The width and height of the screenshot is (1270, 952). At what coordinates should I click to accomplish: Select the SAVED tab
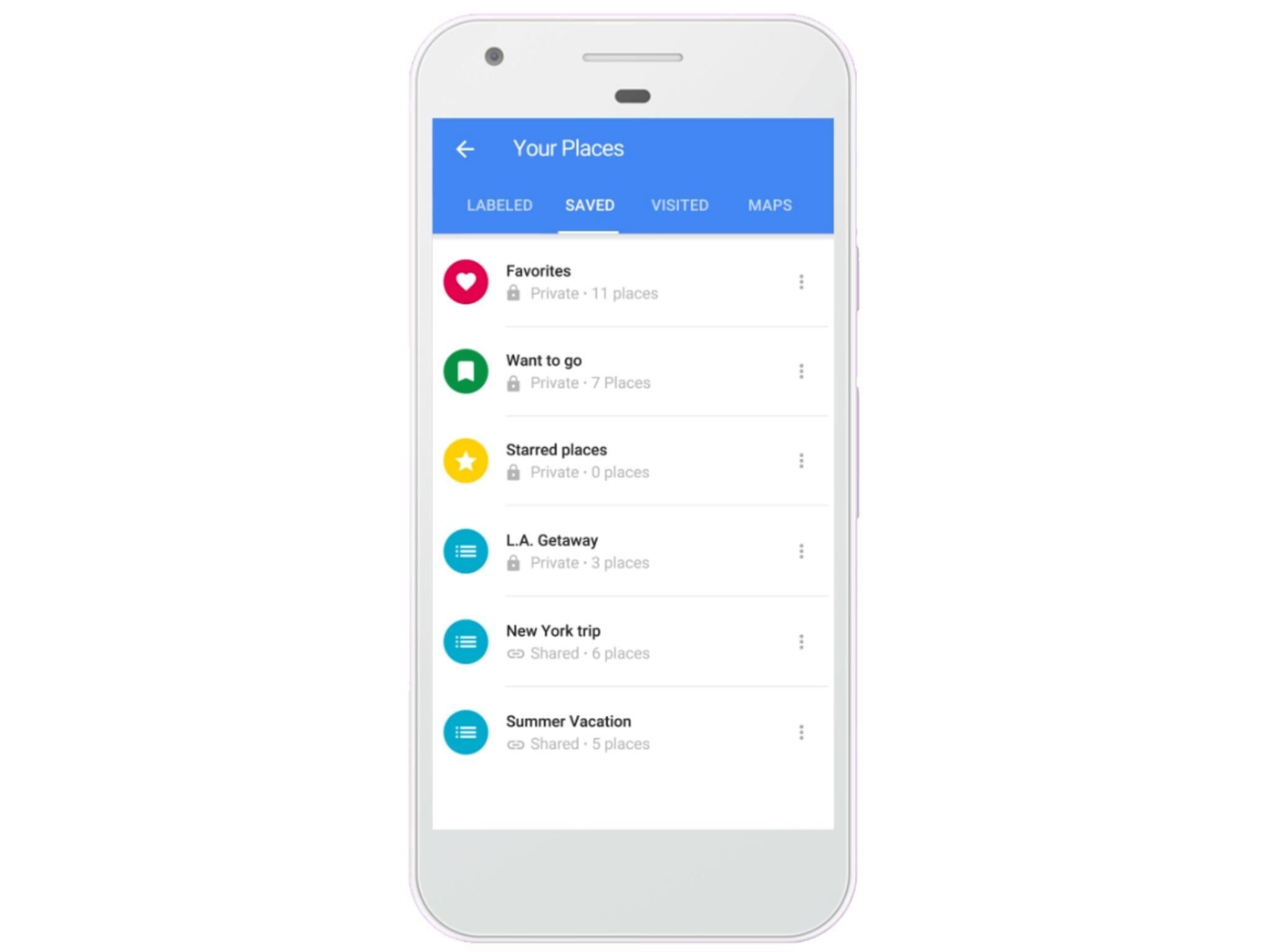[x=588, y=204]
